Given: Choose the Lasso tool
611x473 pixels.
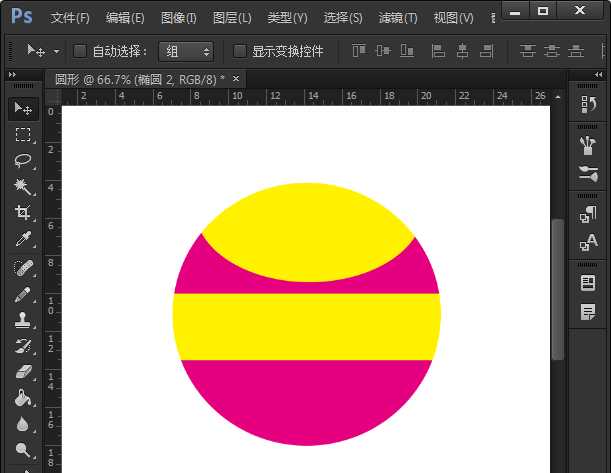Looking at the screenshot, I should pyautogui.click(x=22, y=161).
